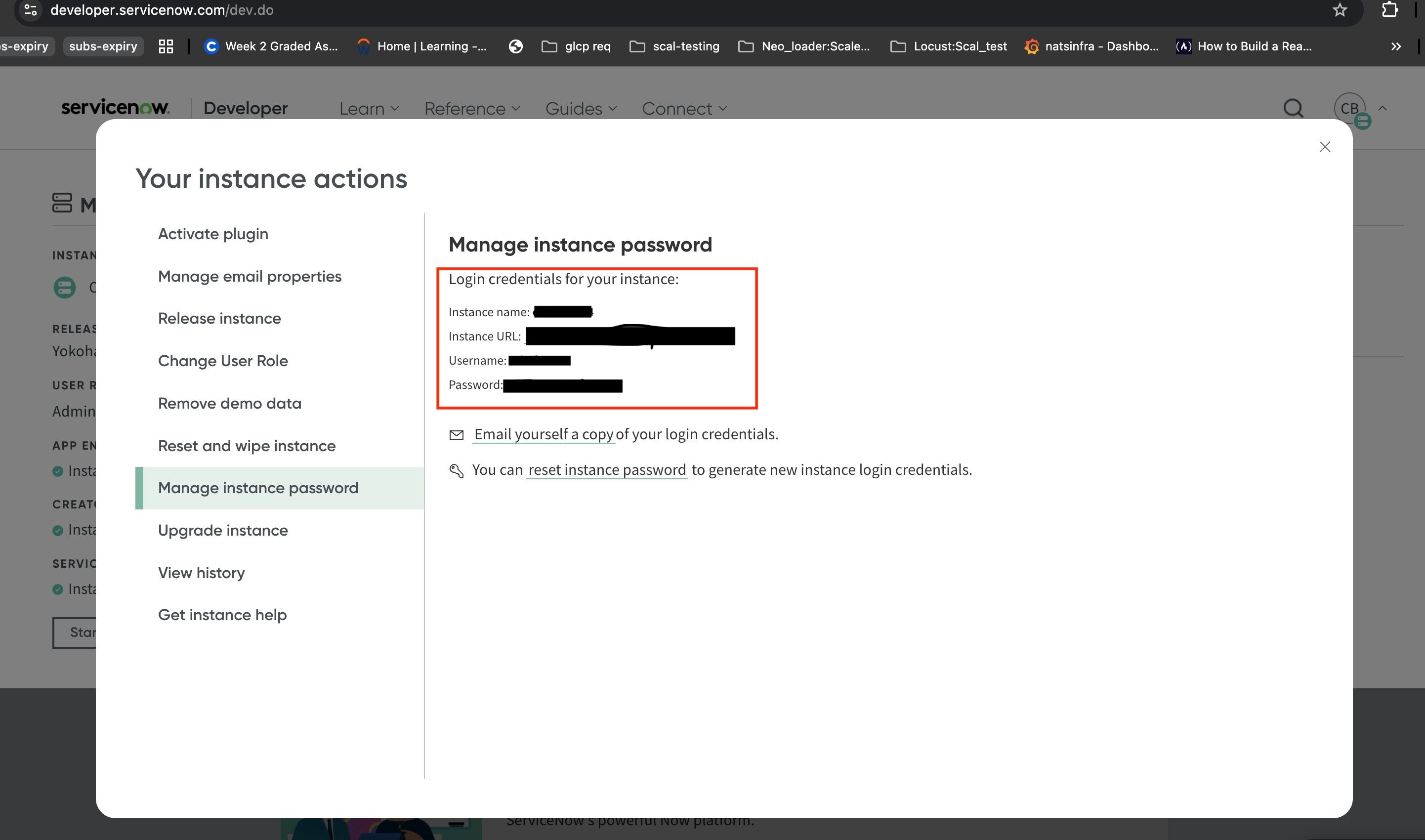Screen dimensions: 1425x840
Task: Open the globe icon bookmark
Action: (515, 46)
